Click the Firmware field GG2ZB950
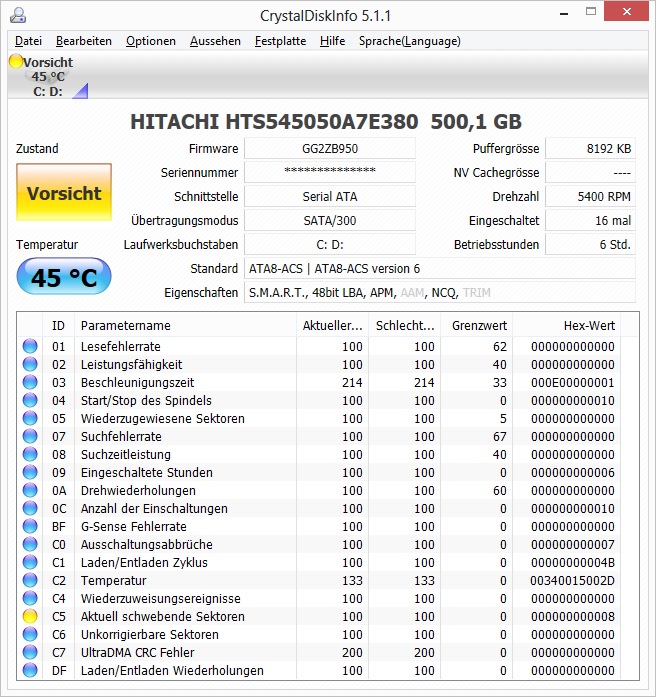Viewport: 656px width, 697px height. click(x=330, y=148)
